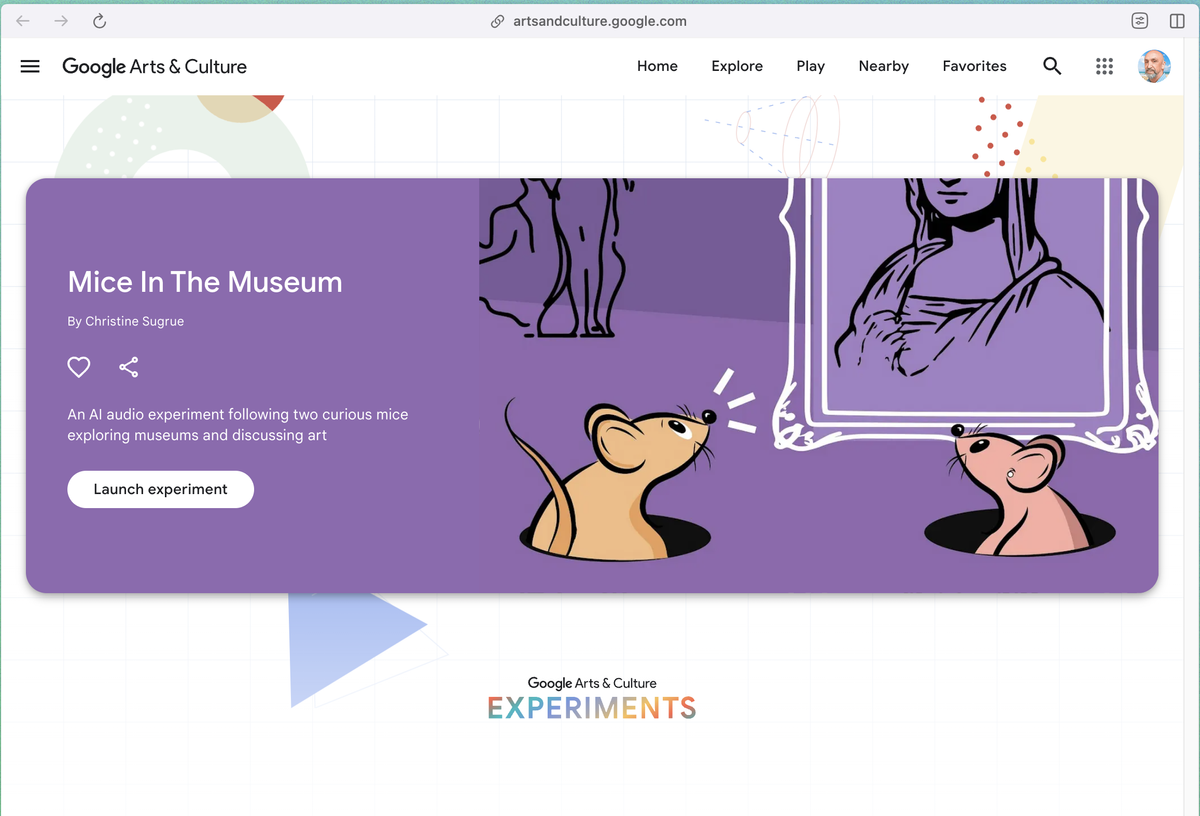Open Favorites in the top navigation
1200x816 pixels.
[x=974, y=66]
